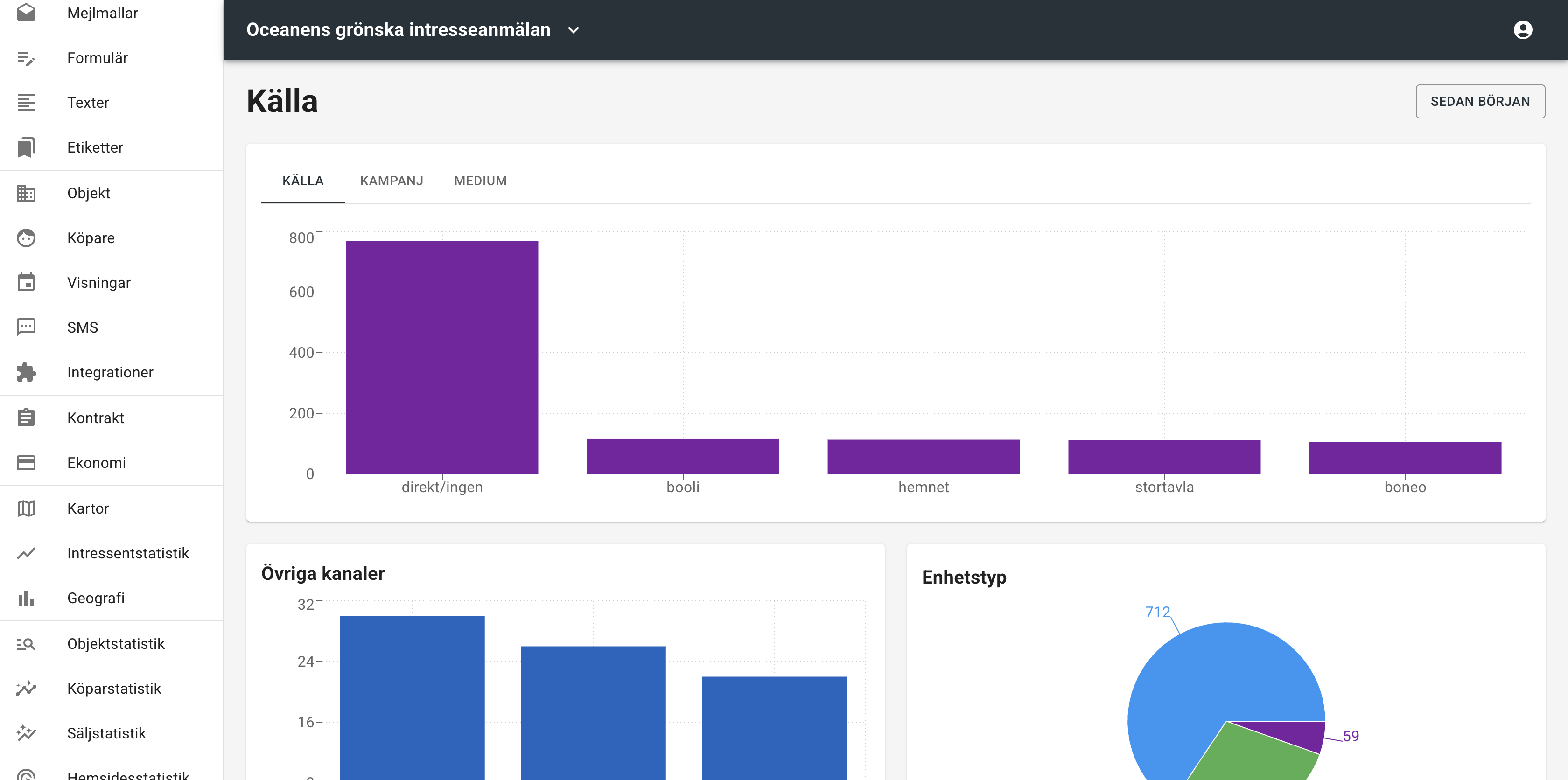1568x780 pixels.
Task: Click the Intressentstatistik trend line icon
Action: click(x=26, y=553)
